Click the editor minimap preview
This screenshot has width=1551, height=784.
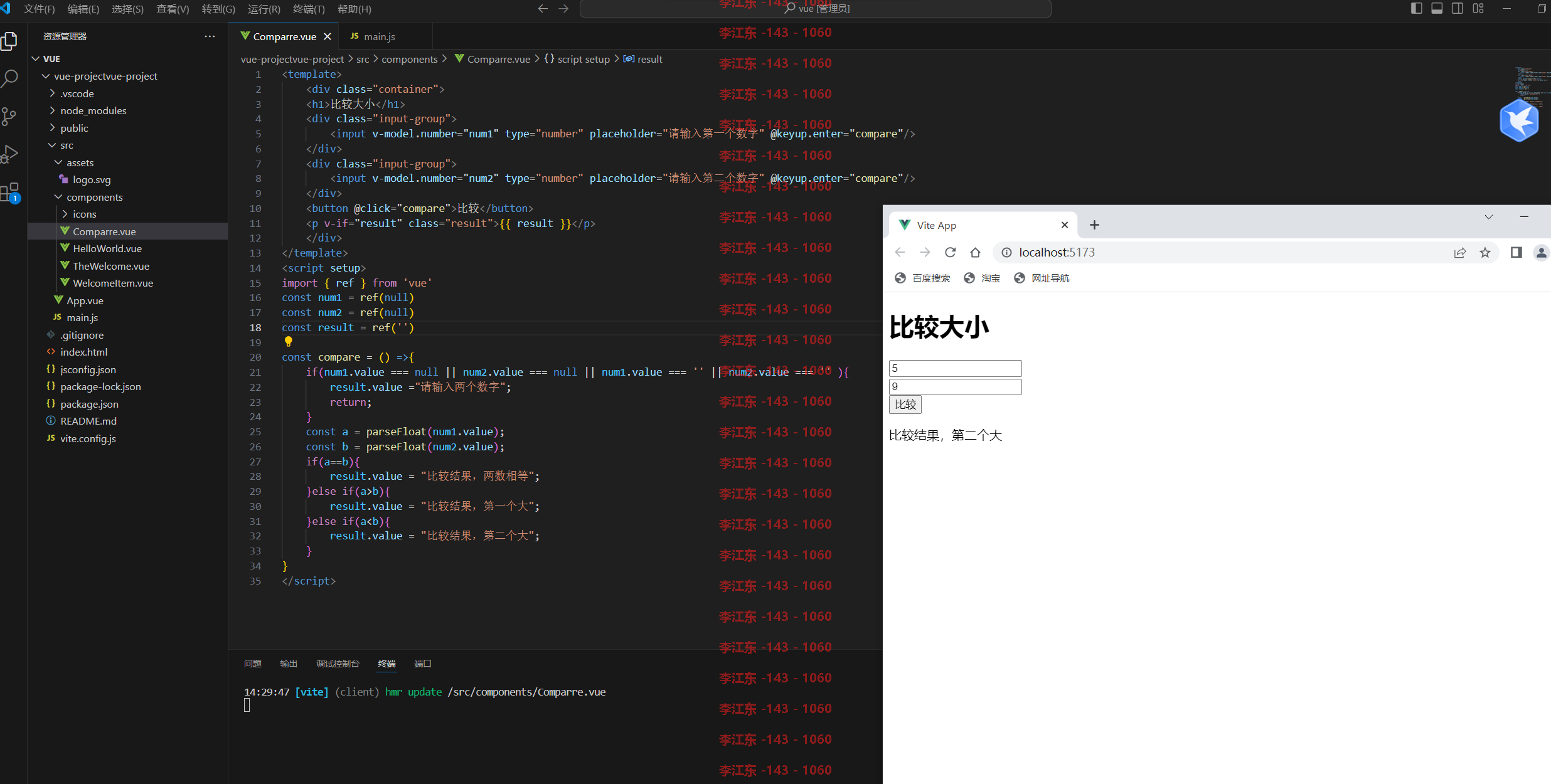pos(1532,87)
